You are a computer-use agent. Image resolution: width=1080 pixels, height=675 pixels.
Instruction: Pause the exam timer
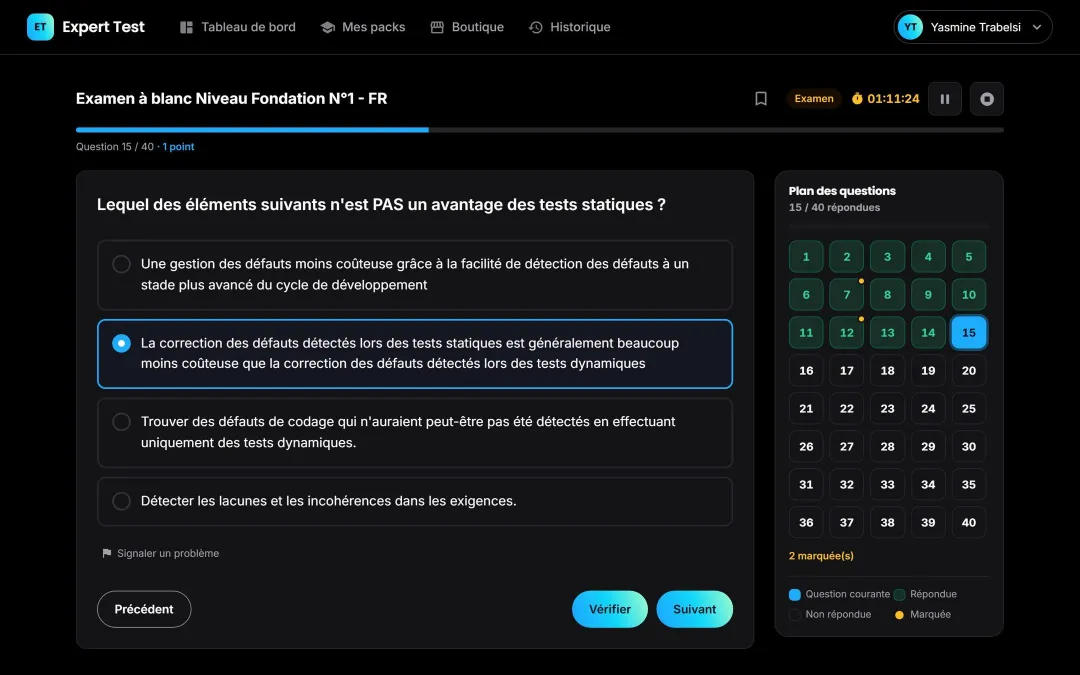944,98
